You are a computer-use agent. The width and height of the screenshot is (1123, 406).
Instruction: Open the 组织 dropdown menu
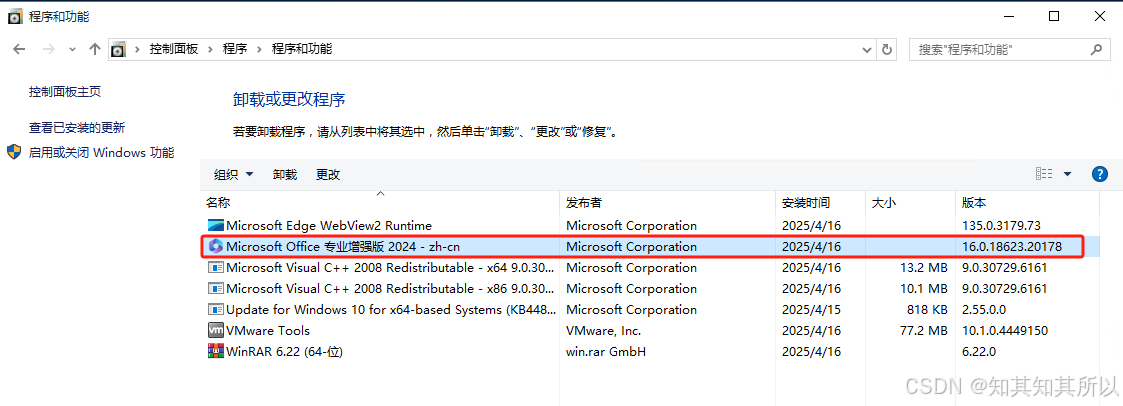234,174
